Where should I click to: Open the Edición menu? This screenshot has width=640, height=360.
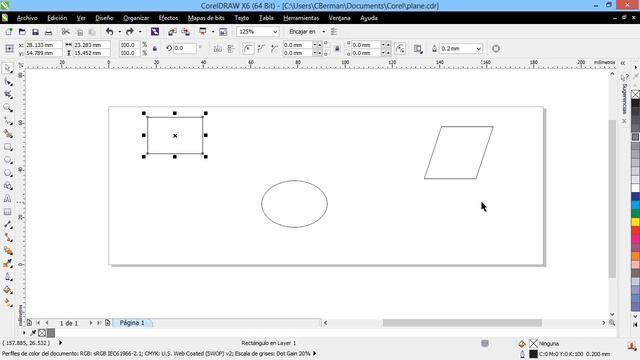pyautogui.click(x=57, y=18)
